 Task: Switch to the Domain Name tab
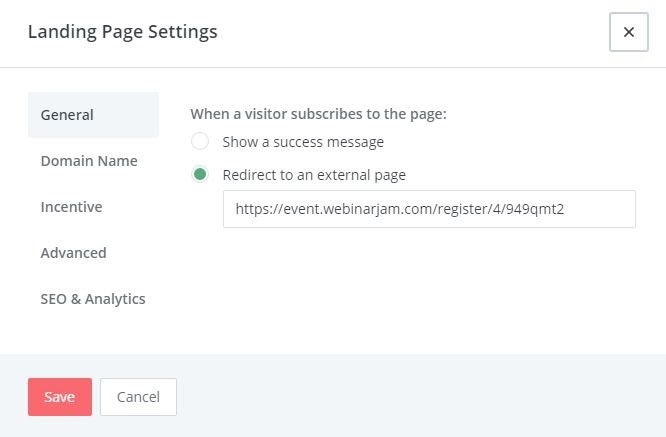(89, 161)
